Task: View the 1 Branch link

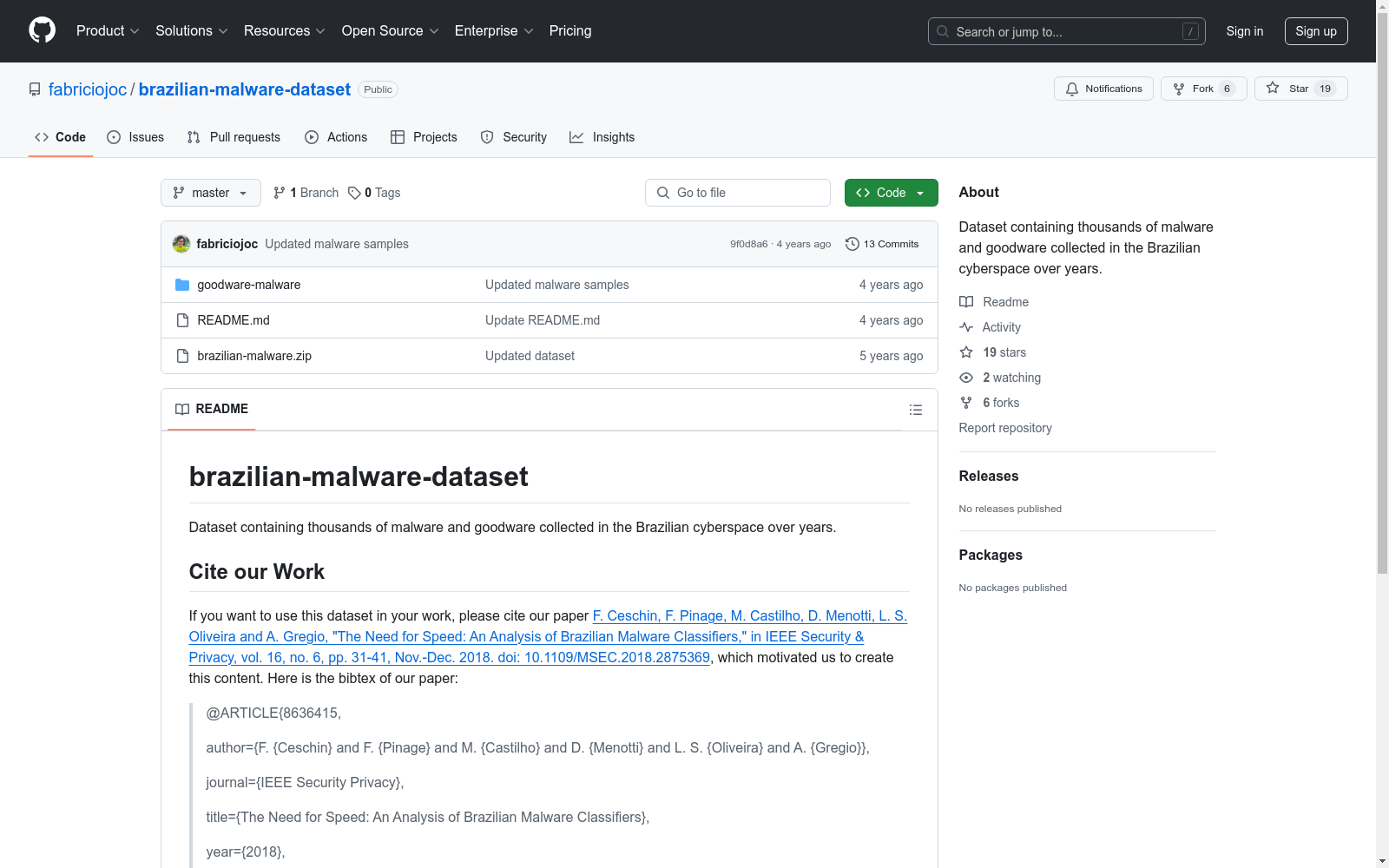Action: 306,193
